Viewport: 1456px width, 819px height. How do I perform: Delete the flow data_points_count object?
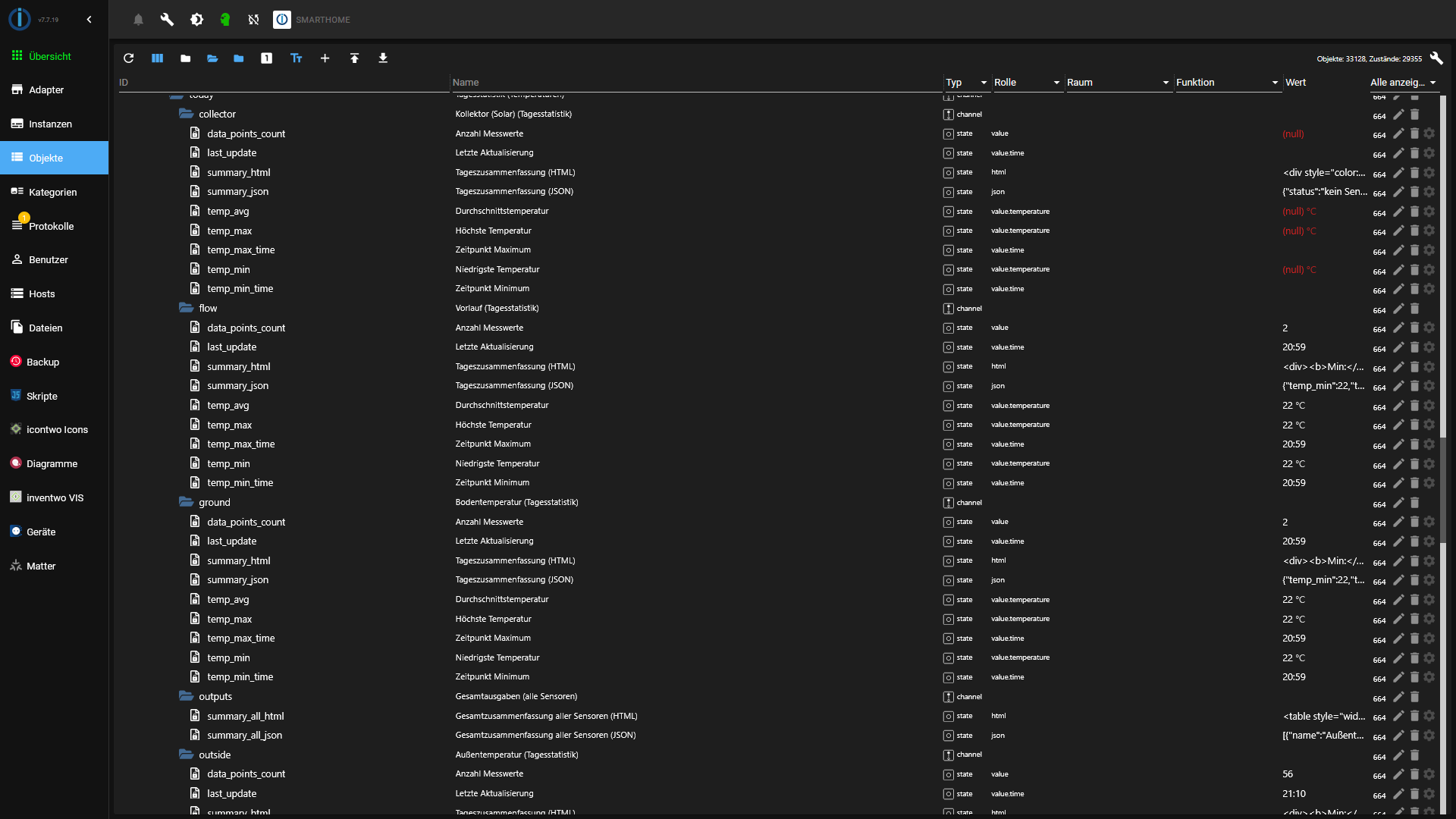point(1414,328)
